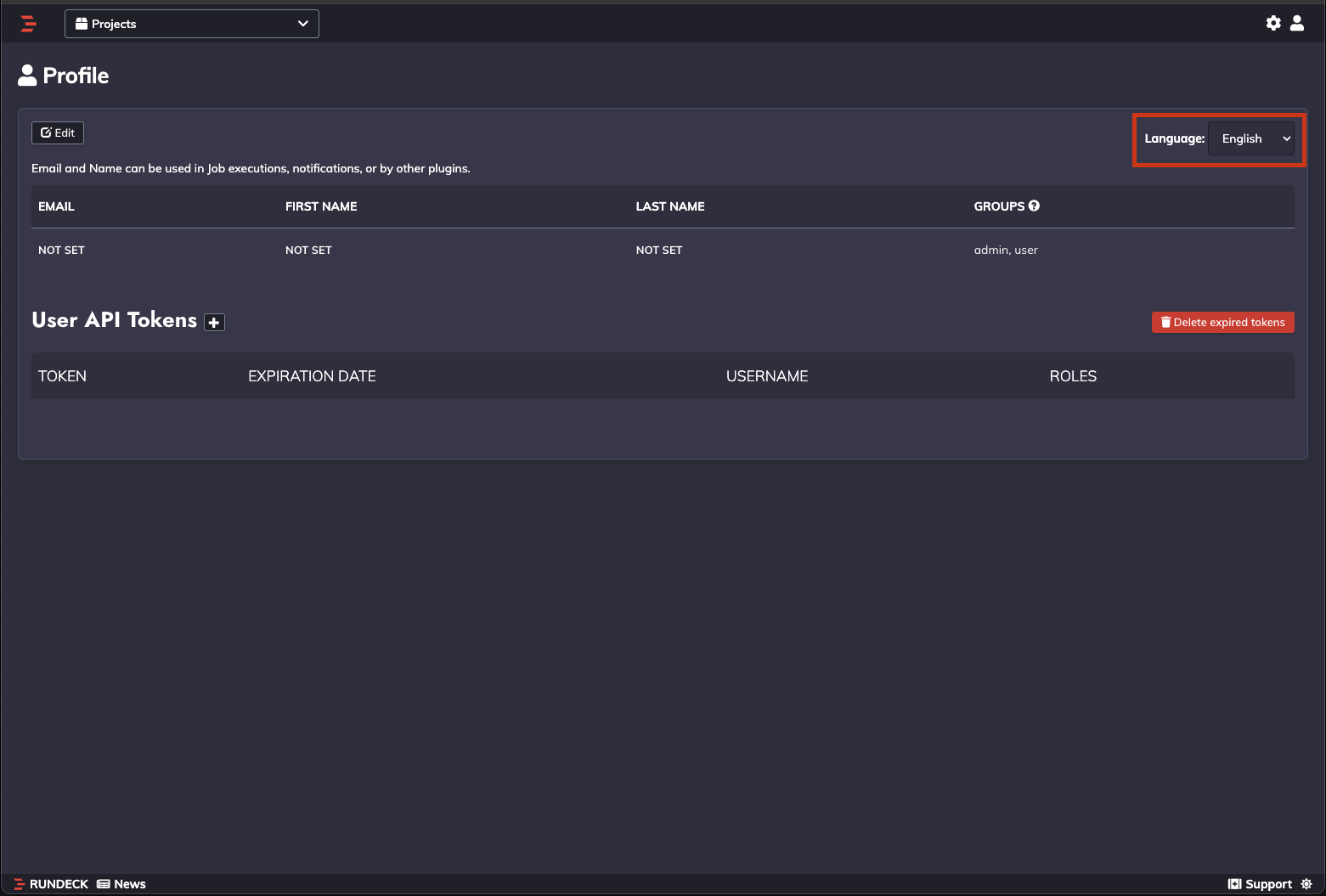Screen dimensions: 1326x896
Task: Open system settings gear icon
Action: [1273, 23]
